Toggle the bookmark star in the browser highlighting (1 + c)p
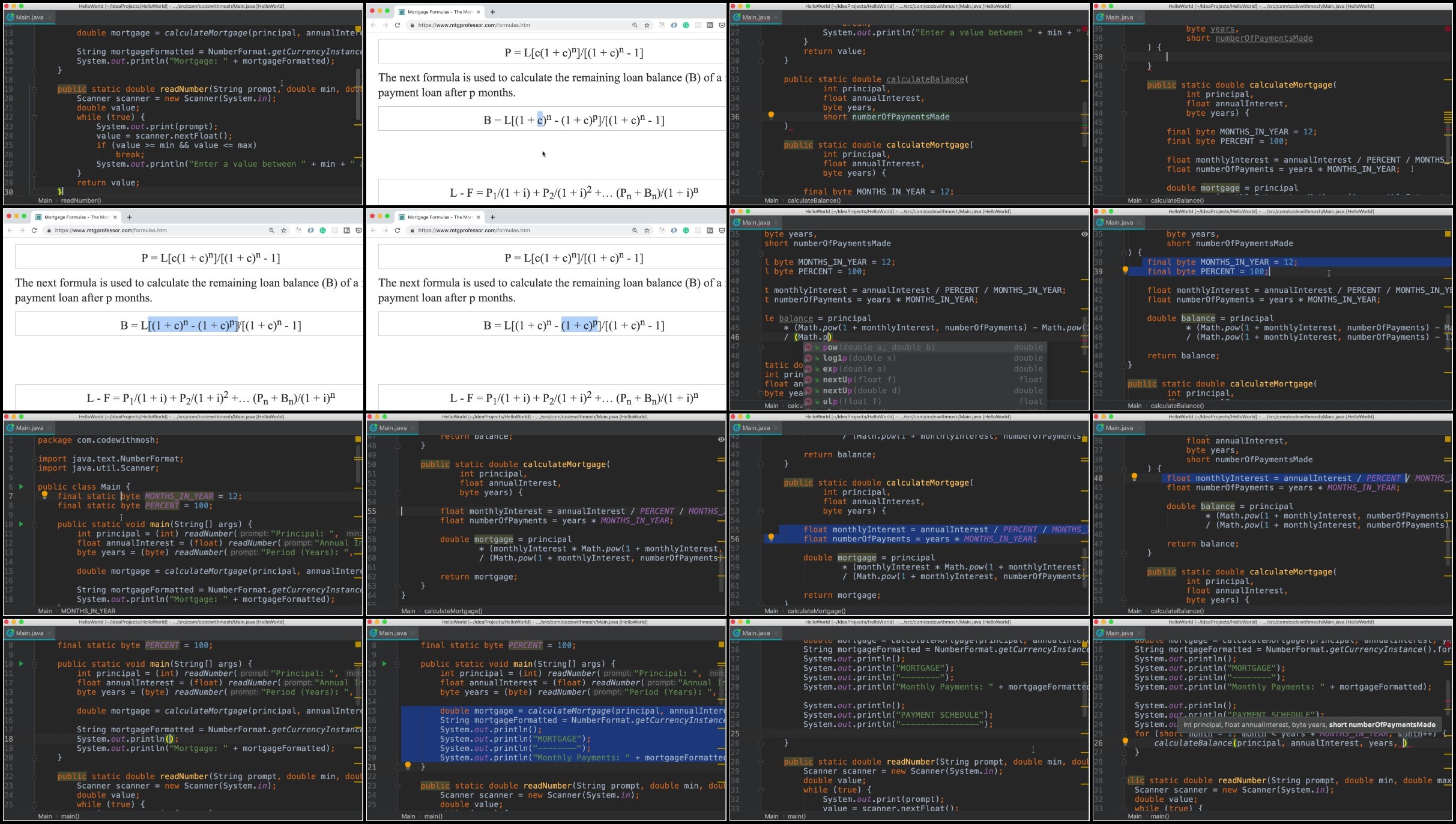1456x824 pixels. 647,230
